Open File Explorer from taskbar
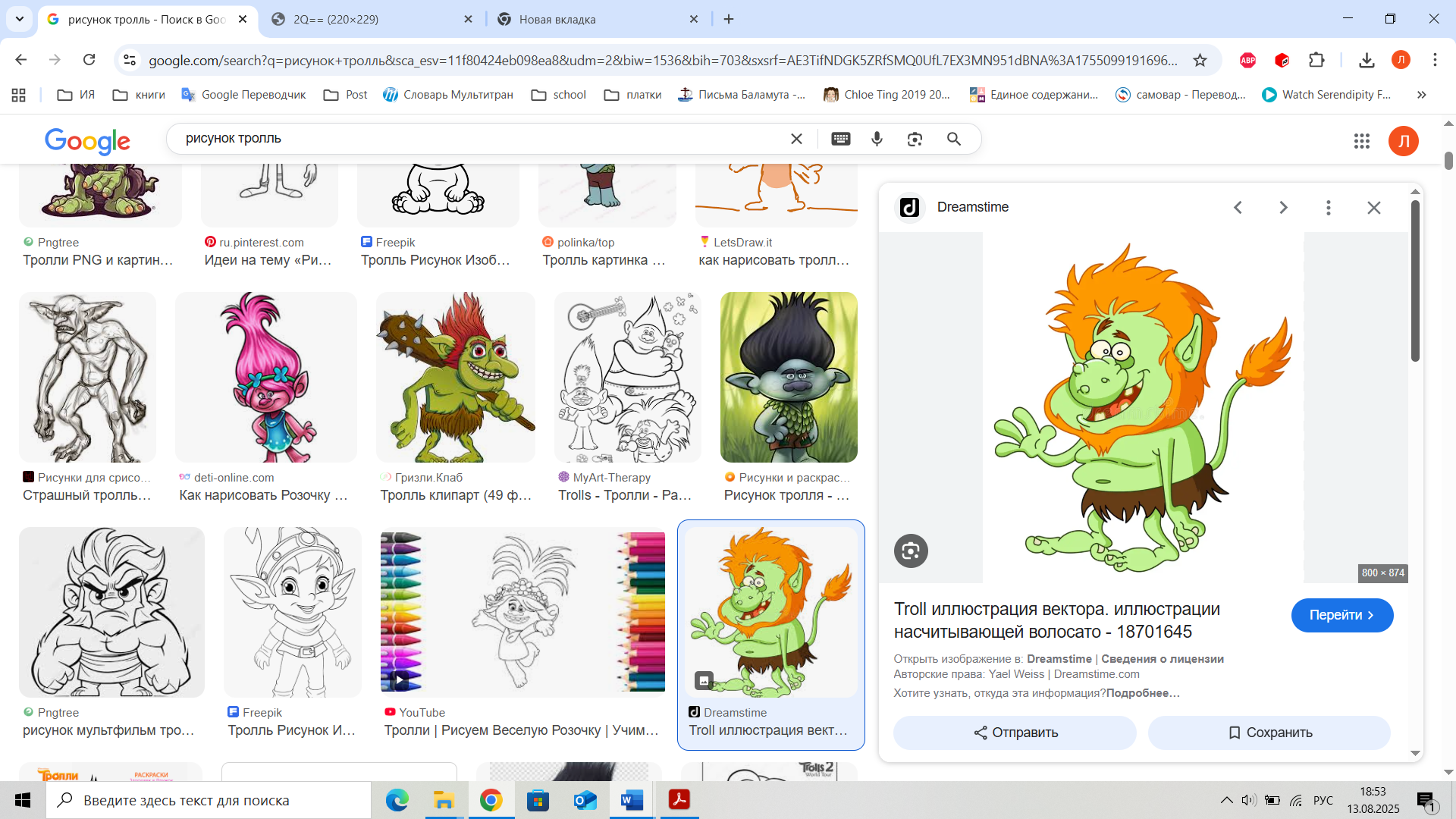 [x=444, y=800]
